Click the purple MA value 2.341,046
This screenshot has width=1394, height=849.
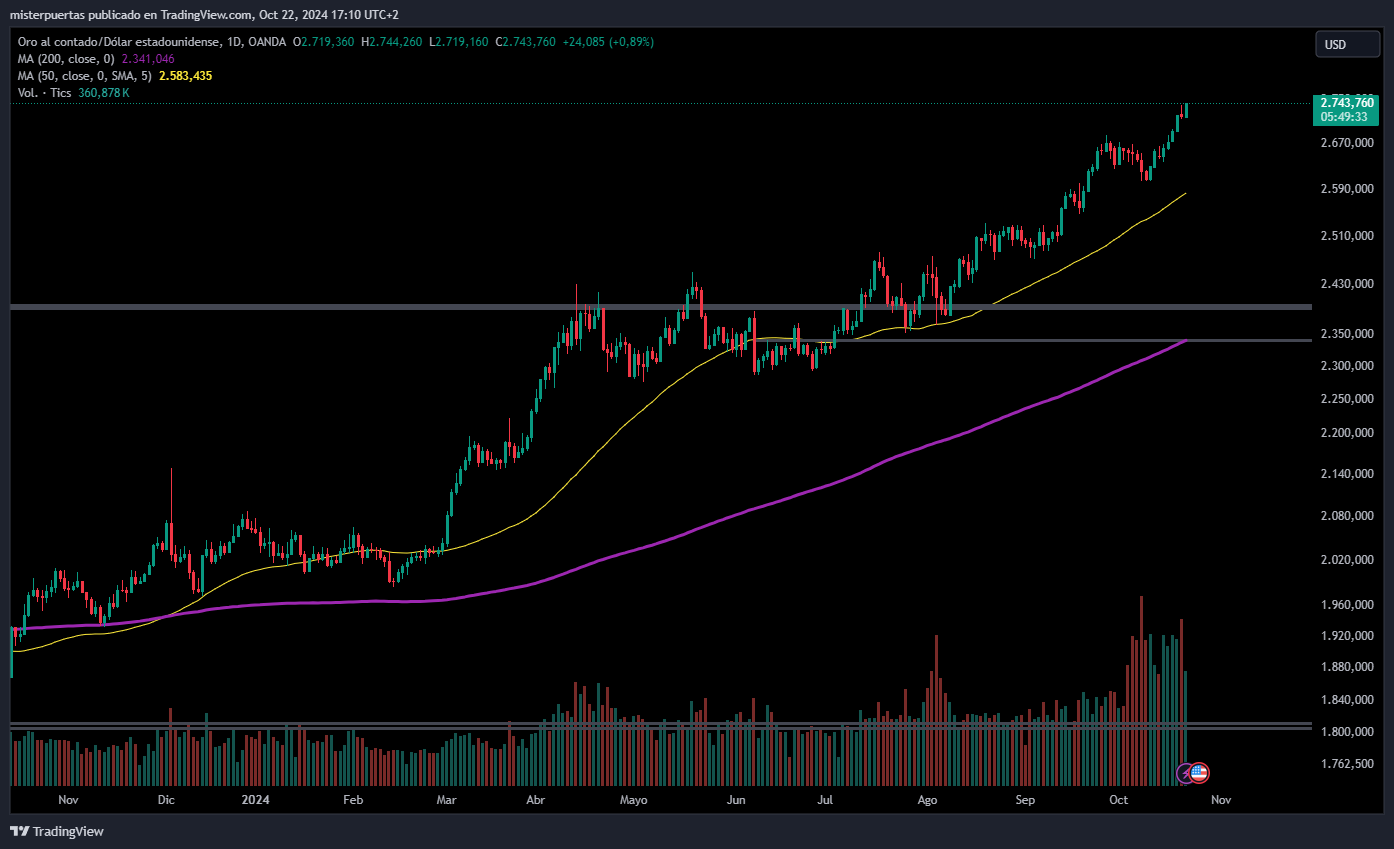[148, 59]
